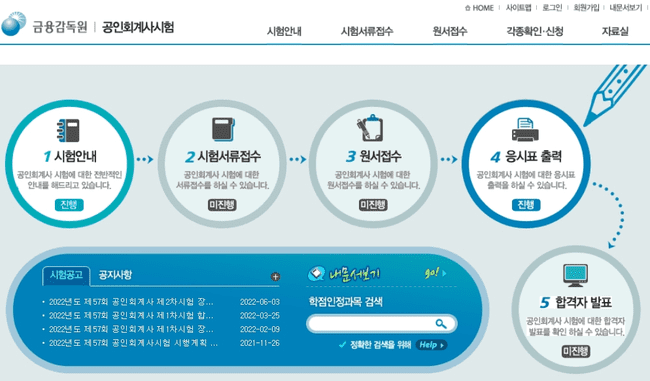
Task: Open the notebook icon above 시험안내
Action: 68,130
